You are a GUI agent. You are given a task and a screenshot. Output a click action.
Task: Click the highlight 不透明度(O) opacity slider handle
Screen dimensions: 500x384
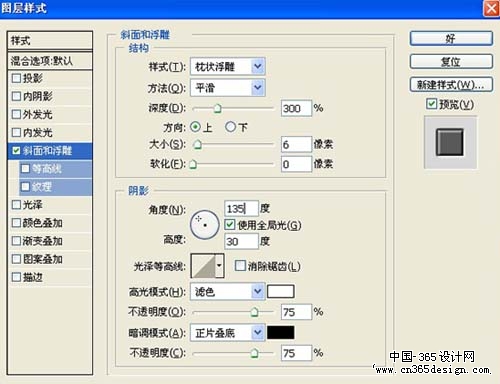(254, 312)
